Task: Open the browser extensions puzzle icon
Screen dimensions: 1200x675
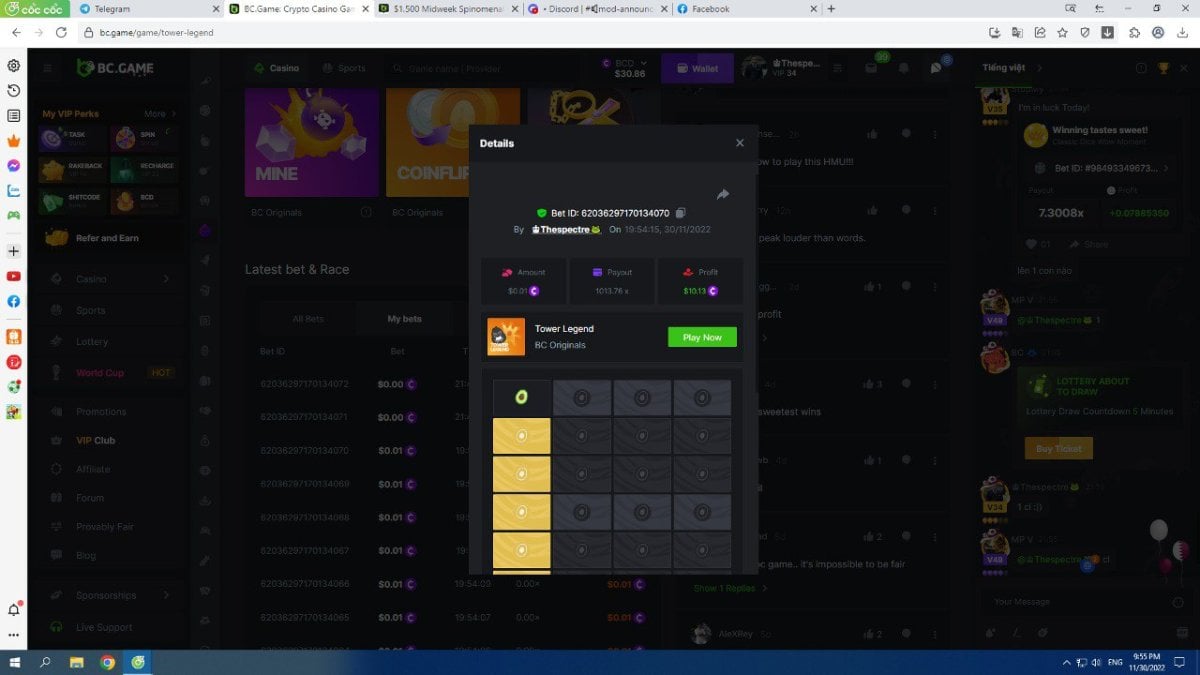Action: click(x=1134, y=32)
